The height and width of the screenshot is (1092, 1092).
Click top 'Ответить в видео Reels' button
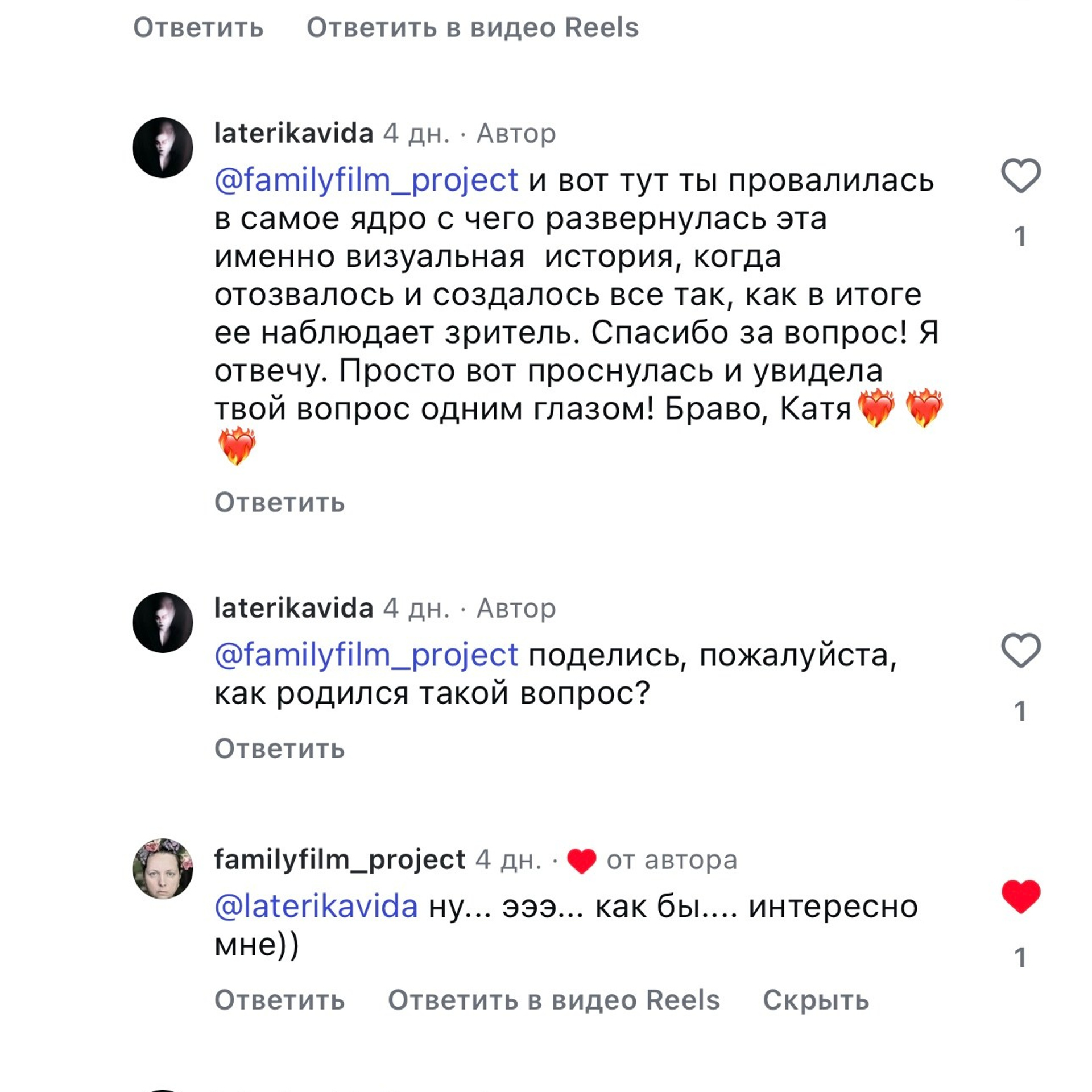point(472,27)
